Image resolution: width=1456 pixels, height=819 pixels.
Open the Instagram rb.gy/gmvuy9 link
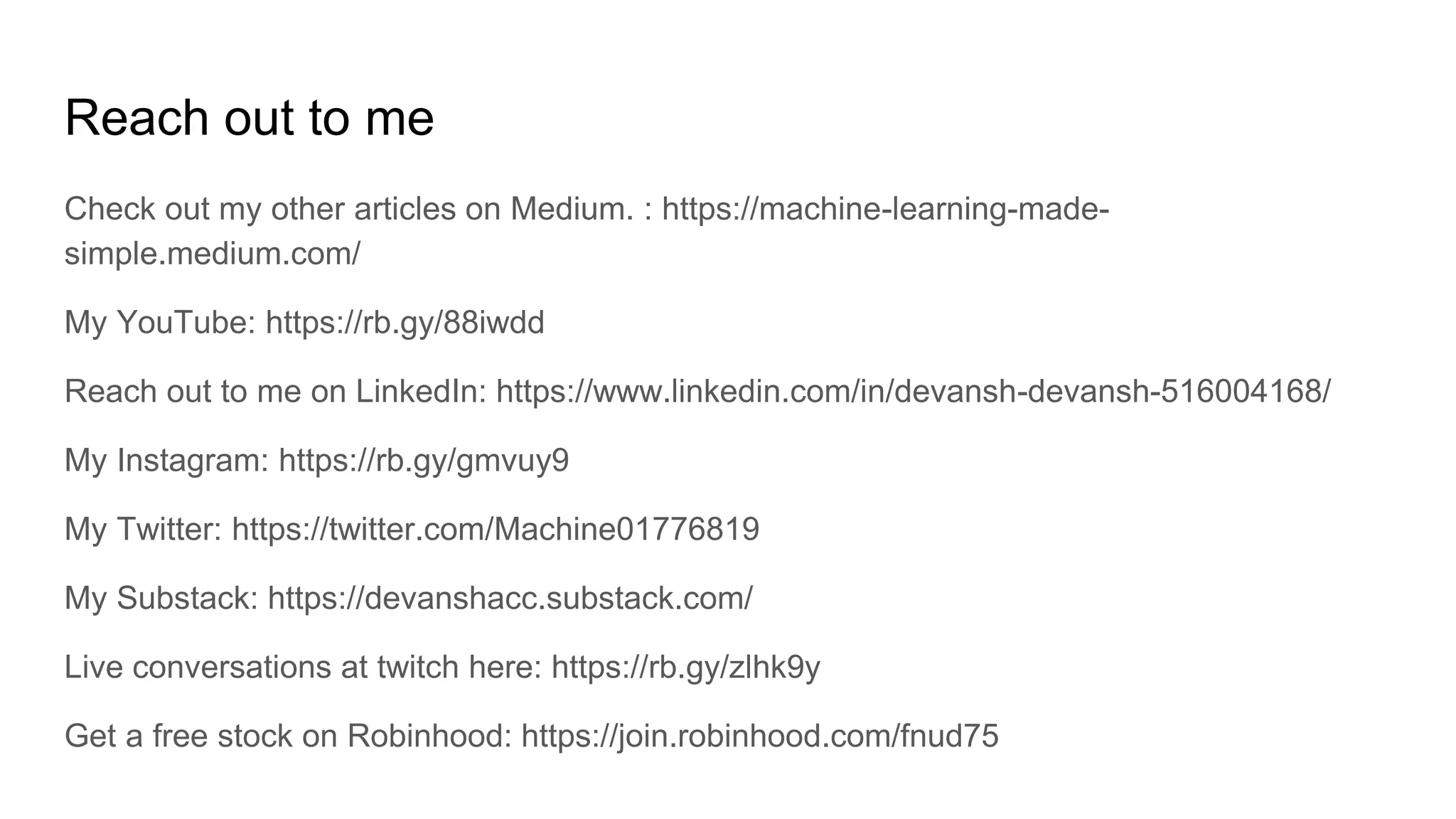tap(424, 461)
